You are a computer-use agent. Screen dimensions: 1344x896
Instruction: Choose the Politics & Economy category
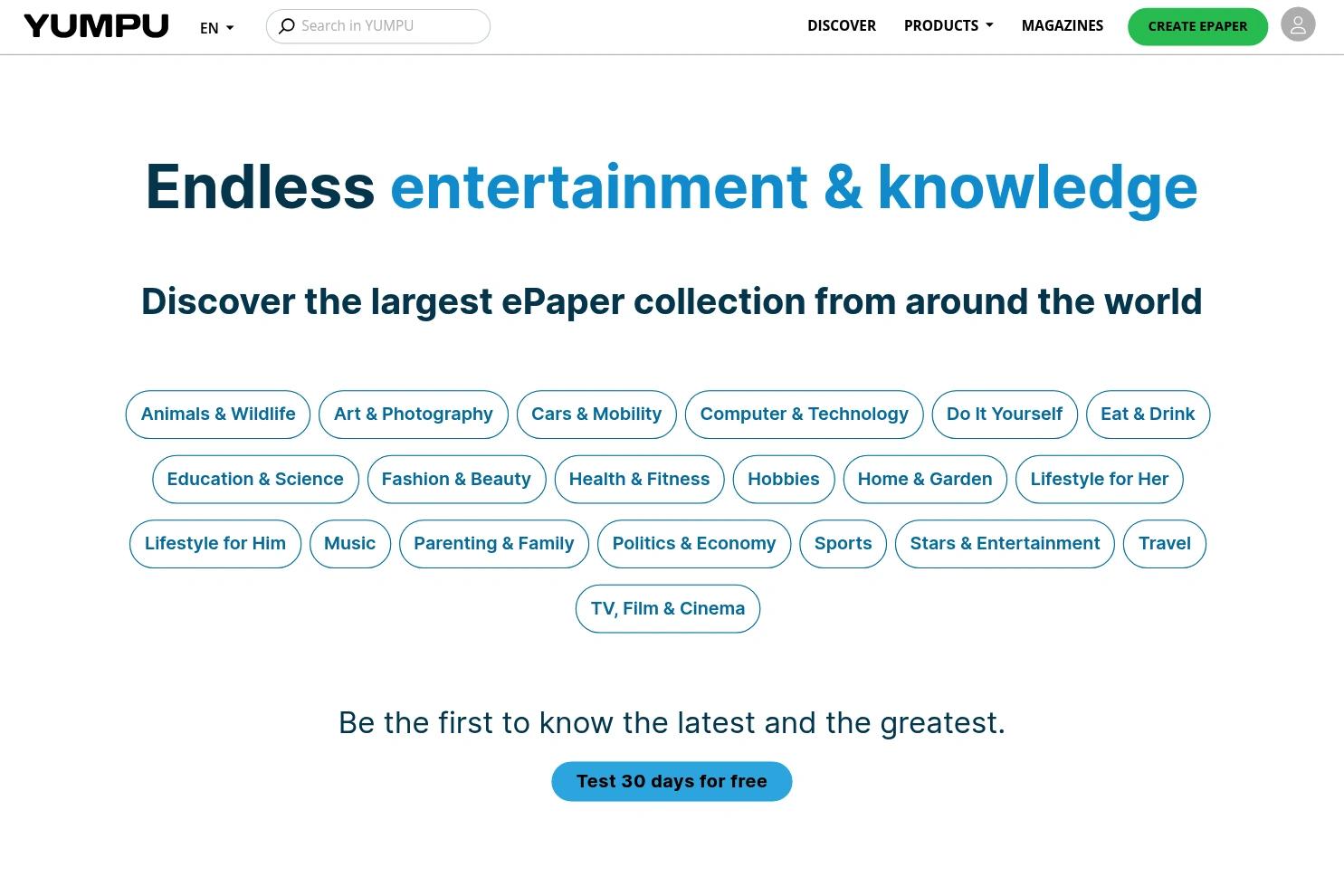coord(693,544)
